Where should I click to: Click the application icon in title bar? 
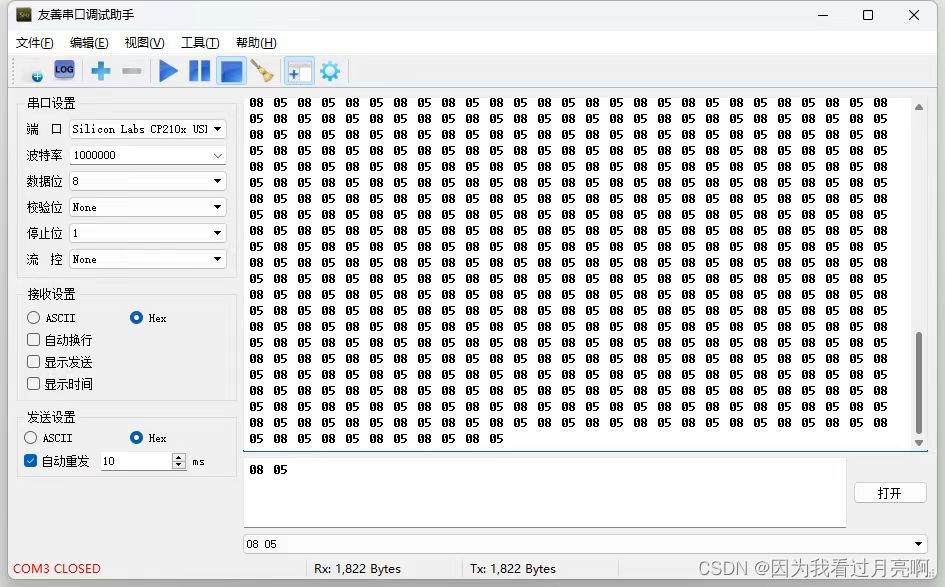[x=24, y=14]
